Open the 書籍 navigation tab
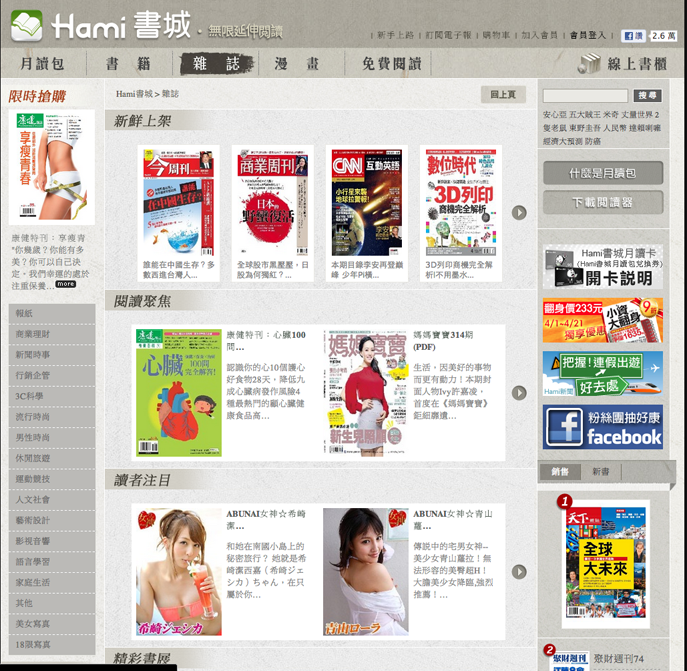This screenshot has width=687, height=671. (x=128, y=64)
